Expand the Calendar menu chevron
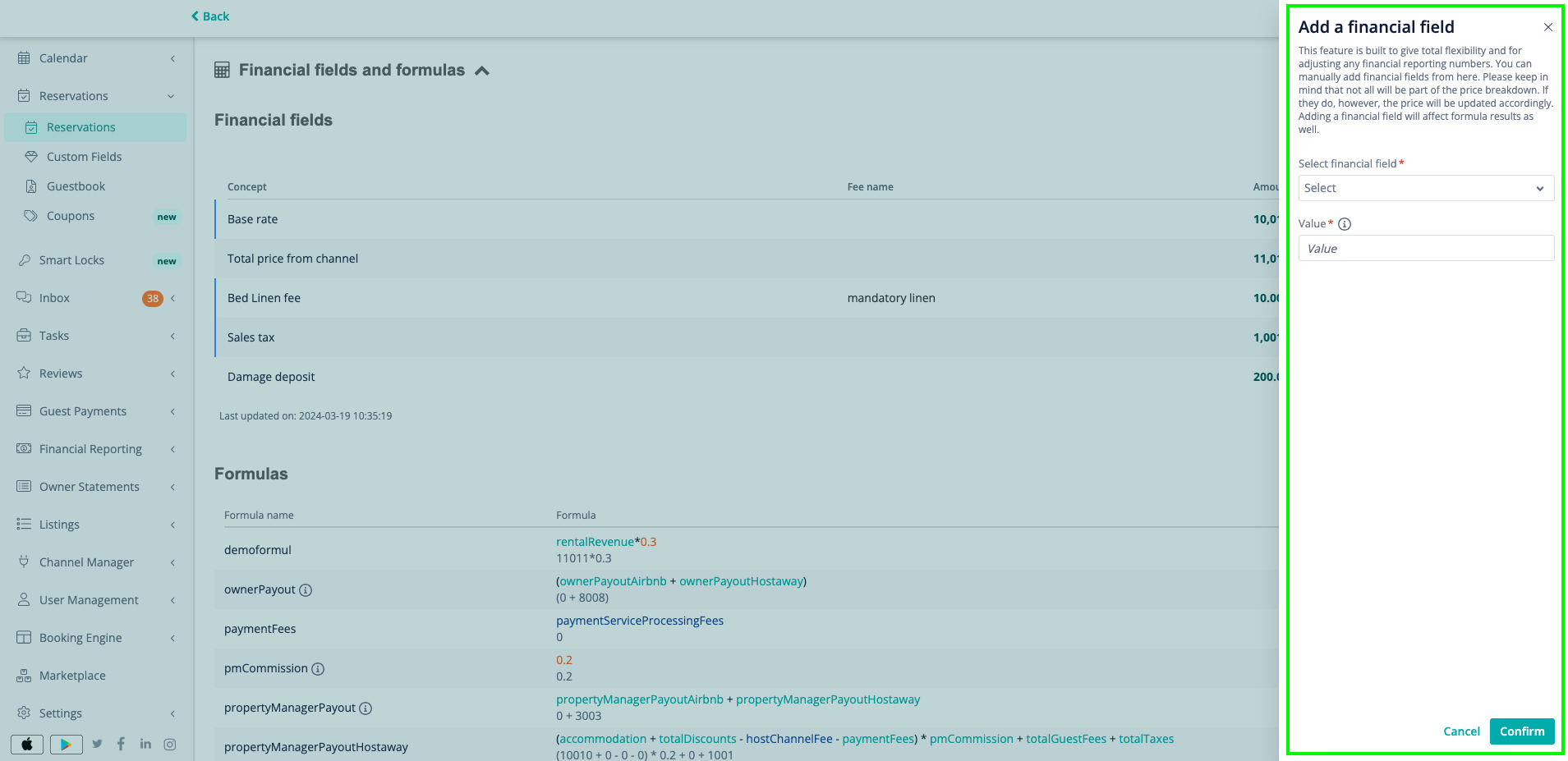This screenshot has width=1568, height=761. 172,58
